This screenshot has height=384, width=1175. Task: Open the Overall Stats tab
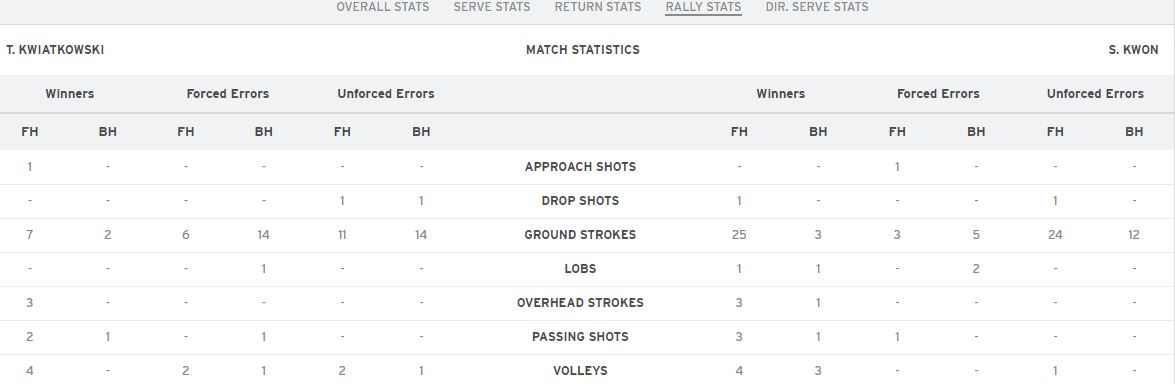click(382, 7)
